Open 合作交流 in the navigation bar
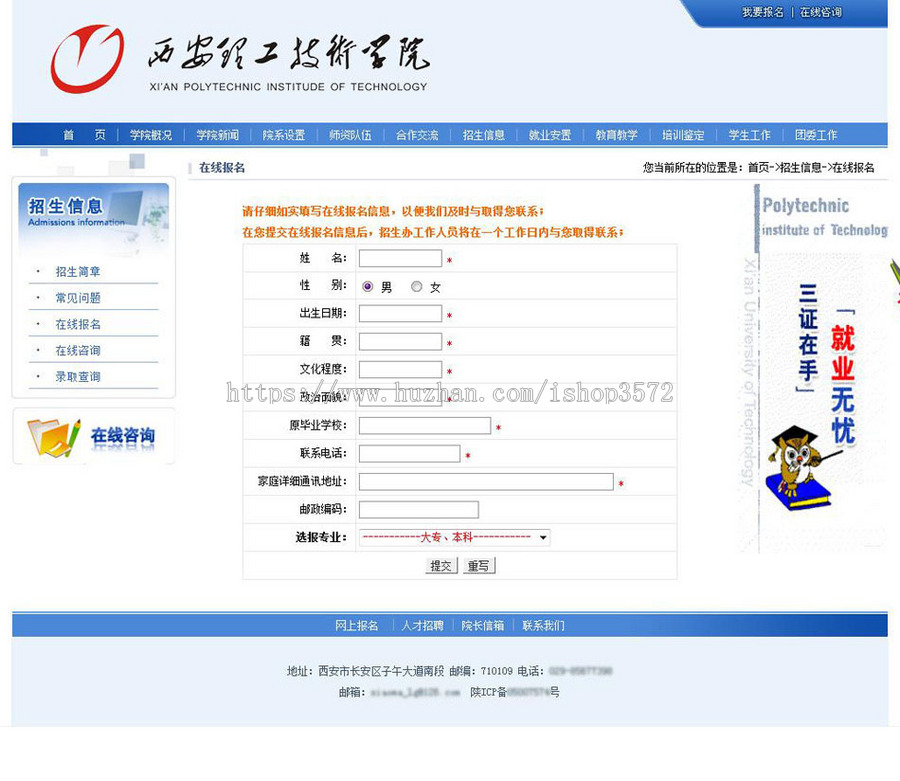This screenshot has width=900, height=781. click(x=417, y=135)
